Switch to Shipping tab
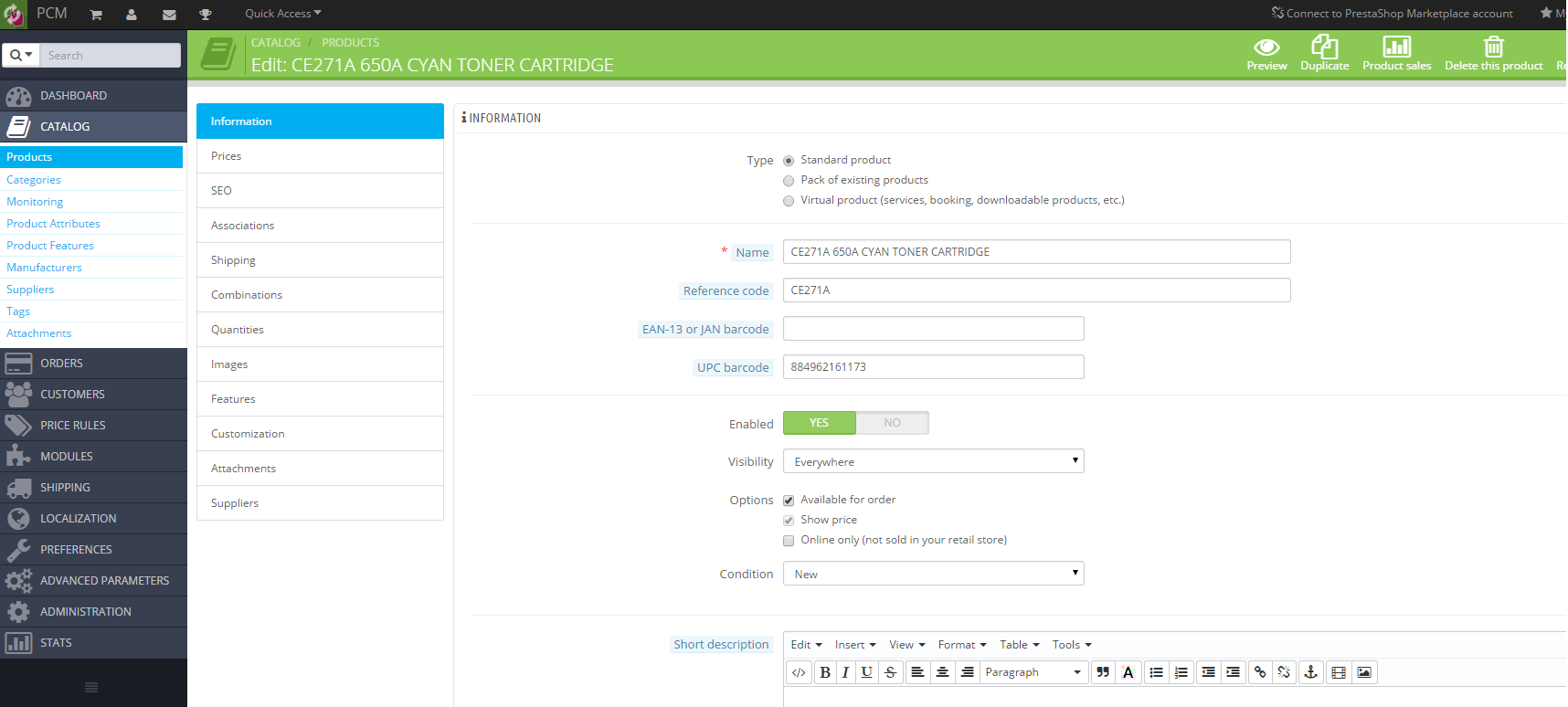The width and height of the screenshot is (1568, 707). (320, 260)
